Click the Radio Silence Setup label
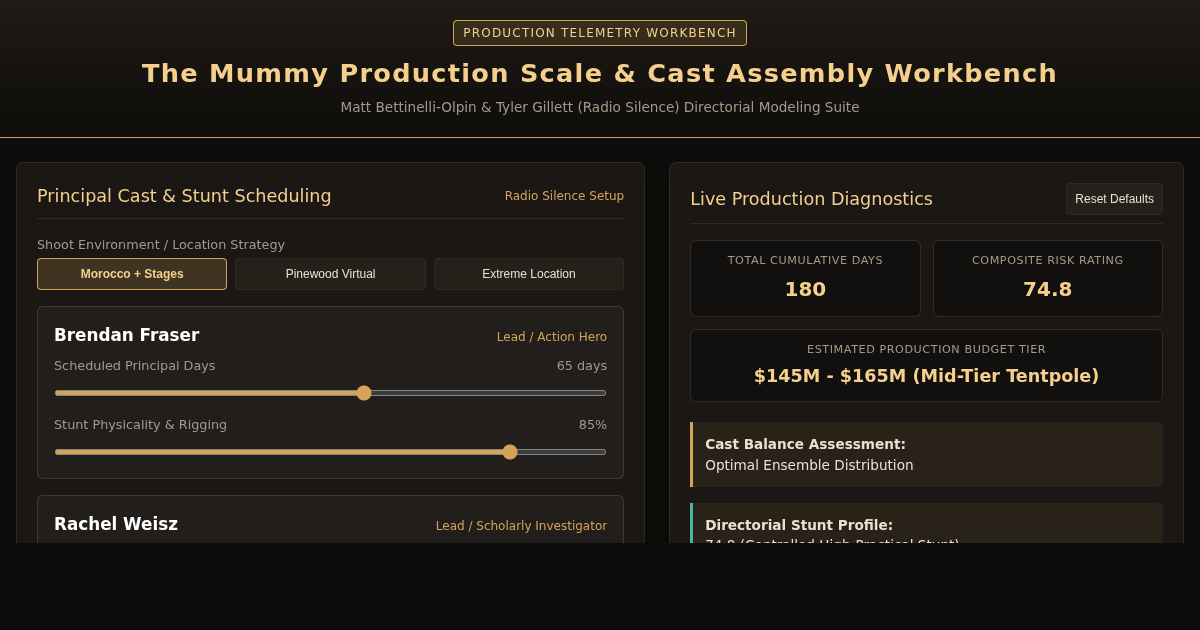The image size is (1200, 630). (564, 196)
